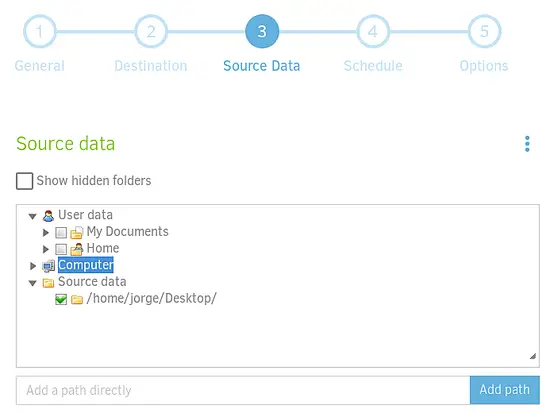Open the three-dot options menu

[x=527, y=144]
